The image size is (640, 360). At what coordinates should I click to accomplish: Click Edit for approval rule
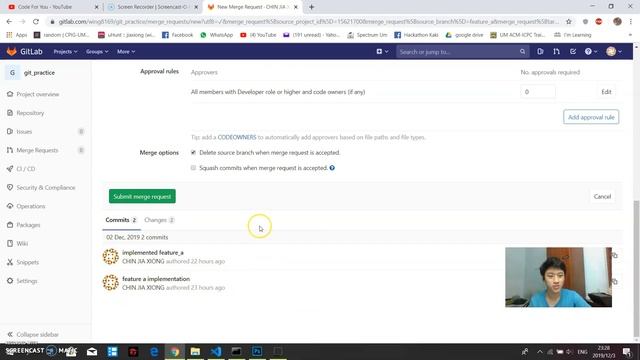tap(606, 92)
